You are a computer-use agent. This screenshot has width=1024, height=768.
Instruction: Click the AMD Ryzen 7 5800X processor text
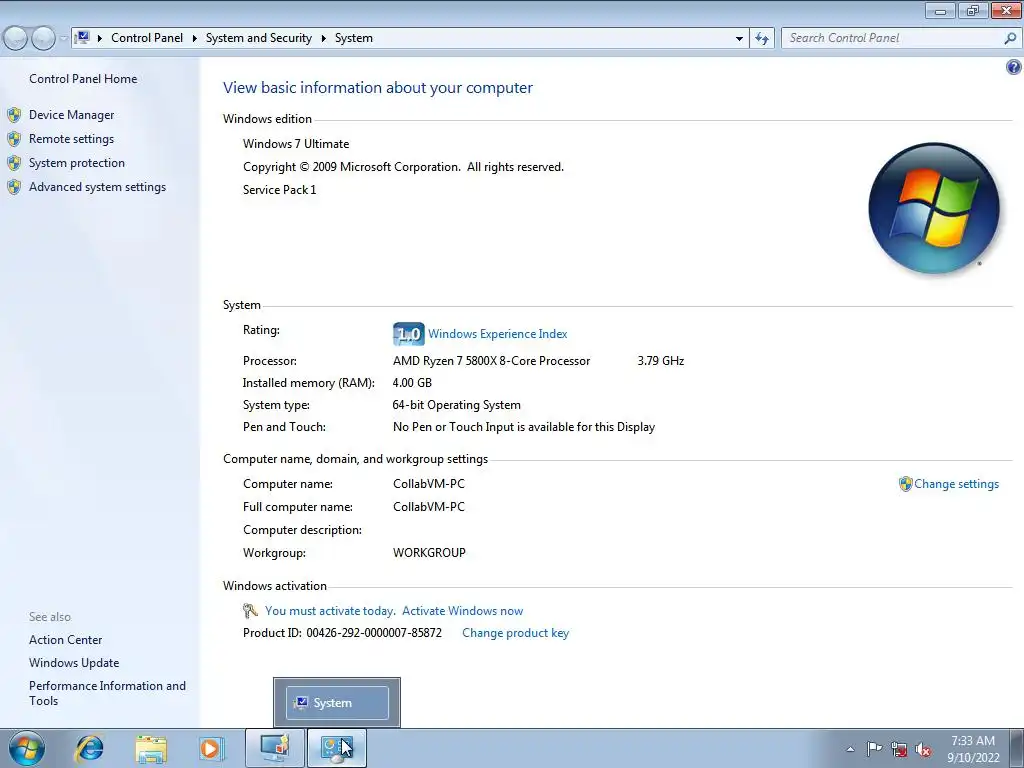pos(491,361)
